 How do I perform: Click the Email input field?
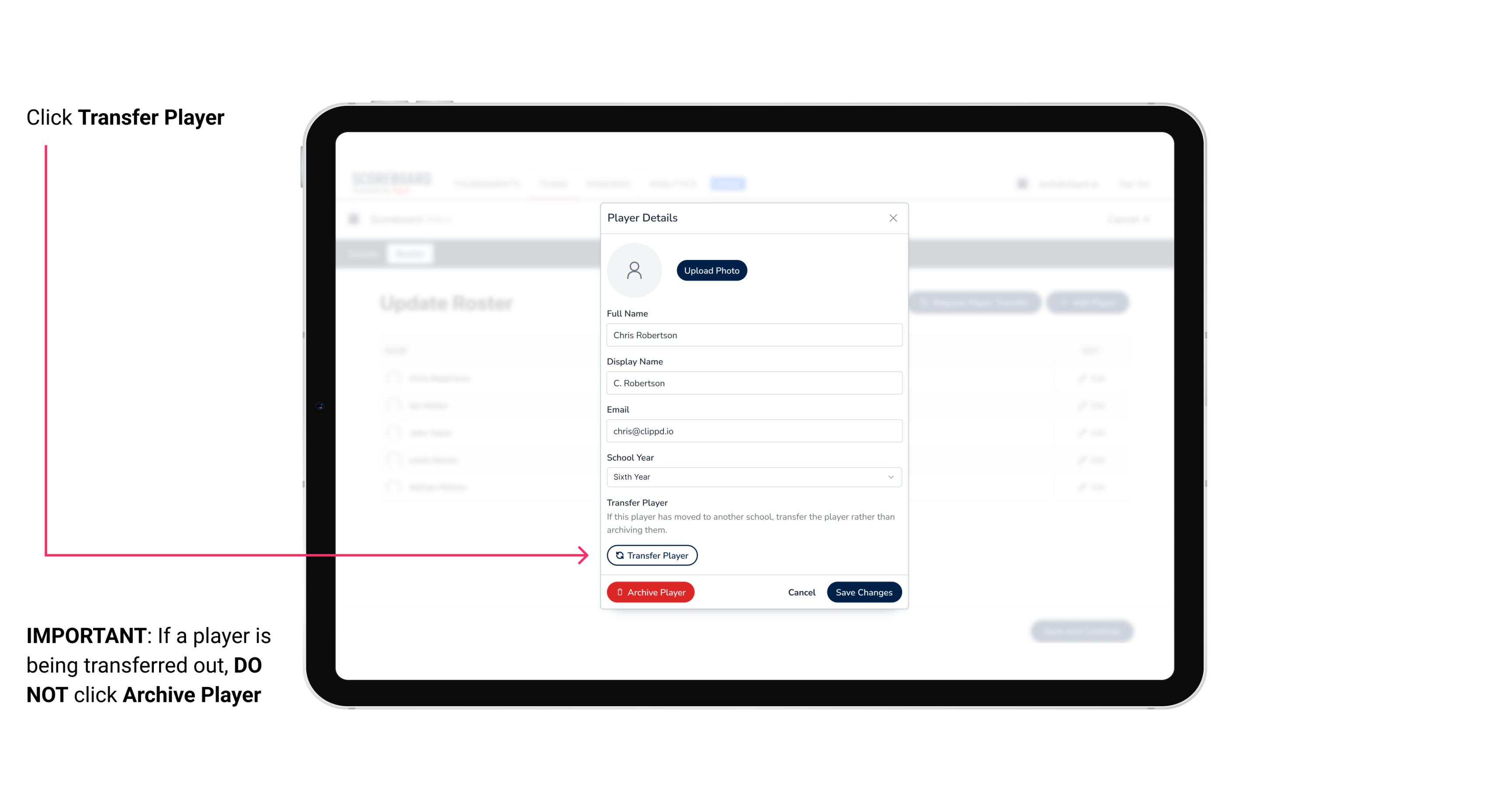click(x=752, y=430)
